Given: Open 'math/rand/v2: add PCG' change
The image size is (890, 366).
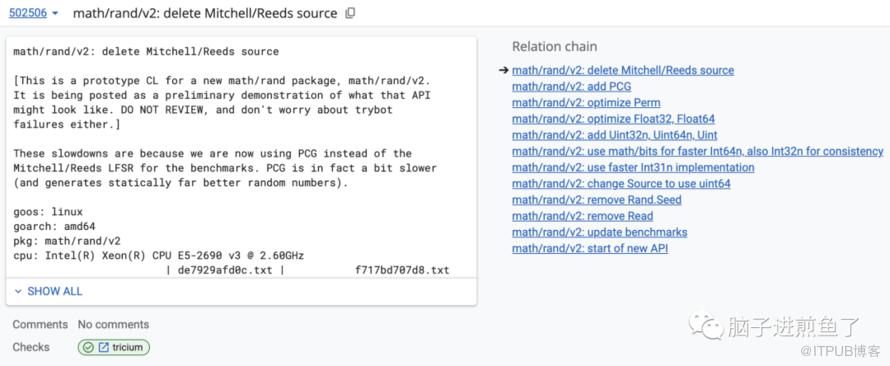Looking at the screenshot, I should 571,86.
